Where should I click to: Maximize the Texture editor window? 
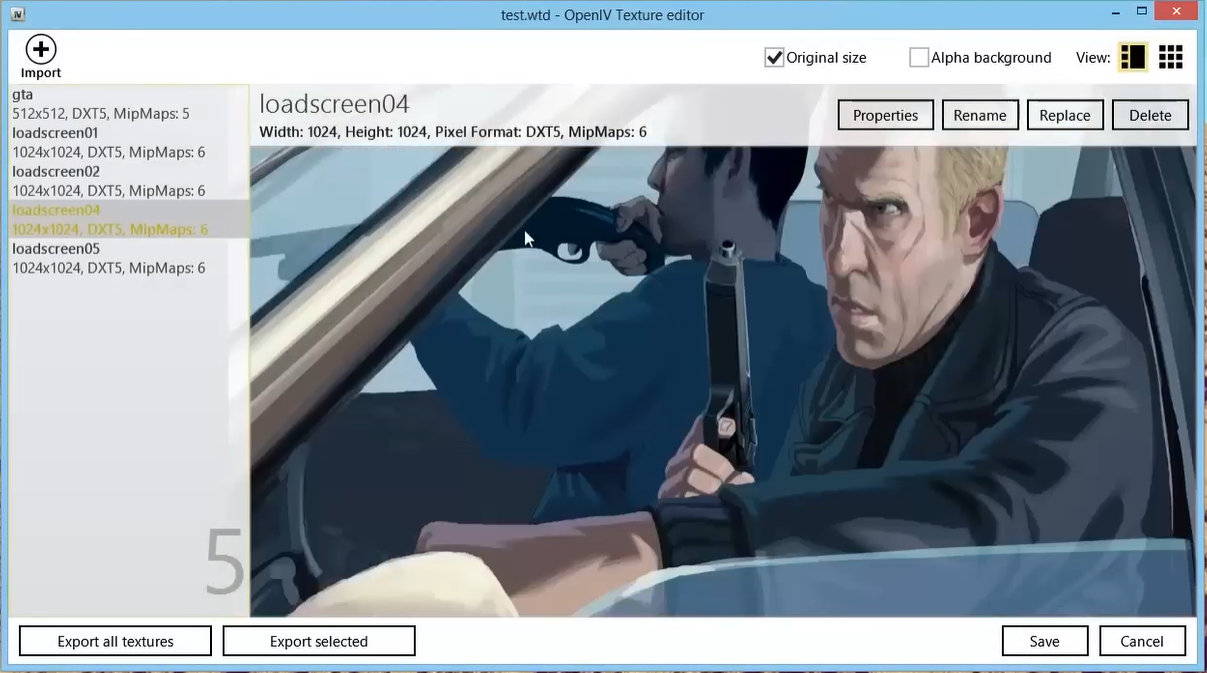(x=1141, y=13)
